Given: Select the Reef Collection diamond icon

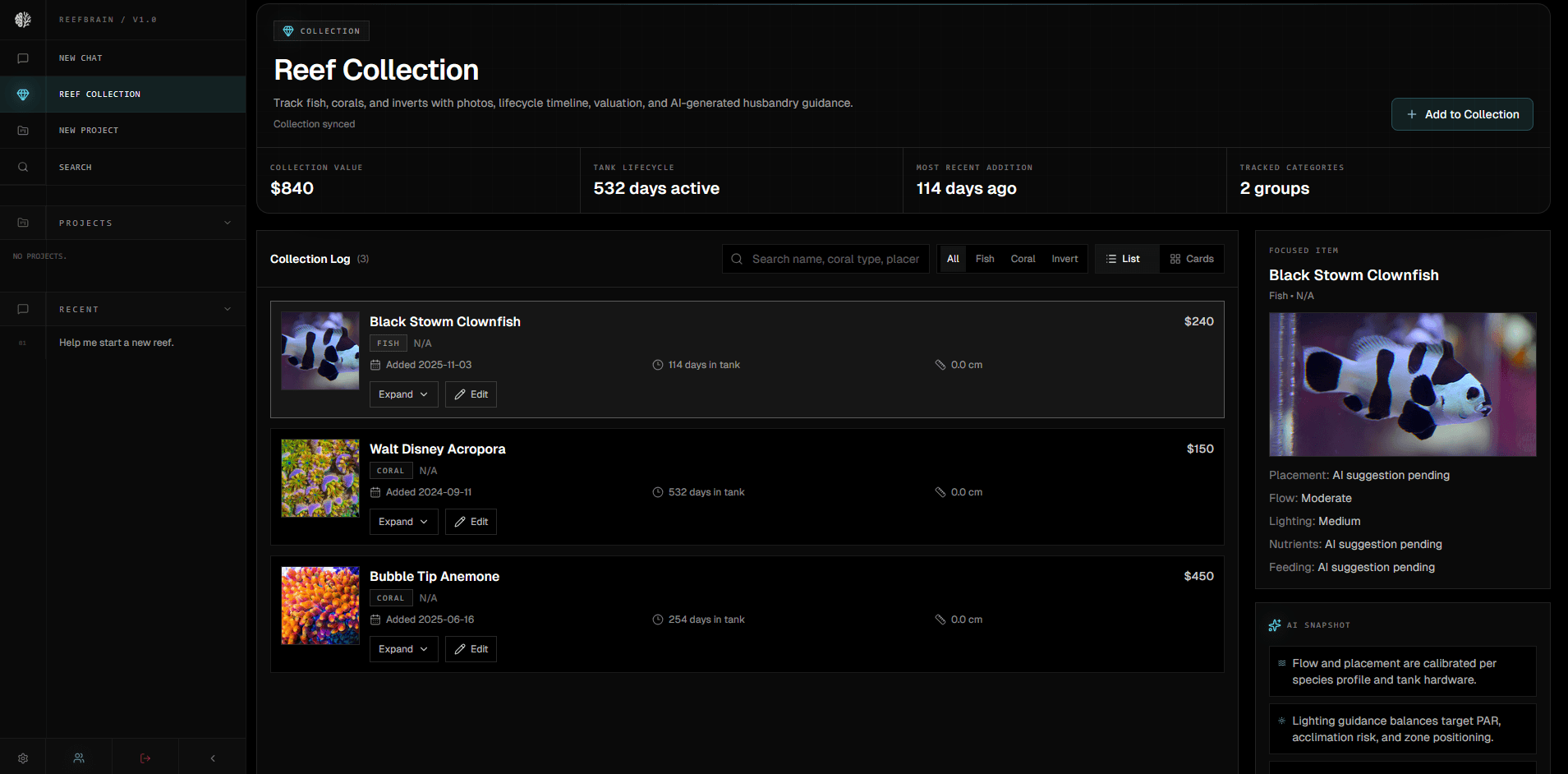Looking at the screenshot, I should click(22, 94).
